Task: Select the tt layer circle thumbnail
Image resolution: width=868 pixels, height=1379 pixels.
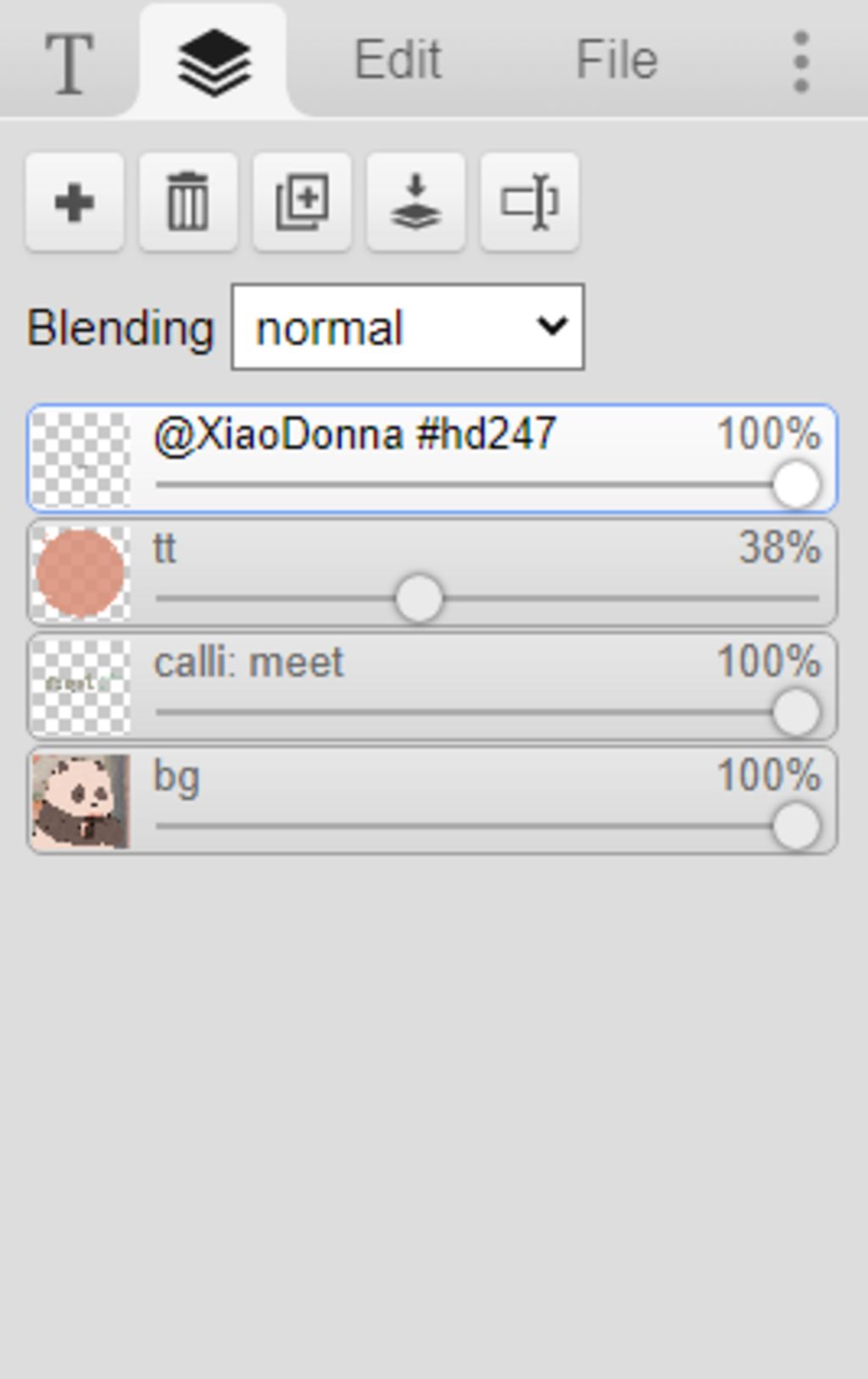Action: 81,573
